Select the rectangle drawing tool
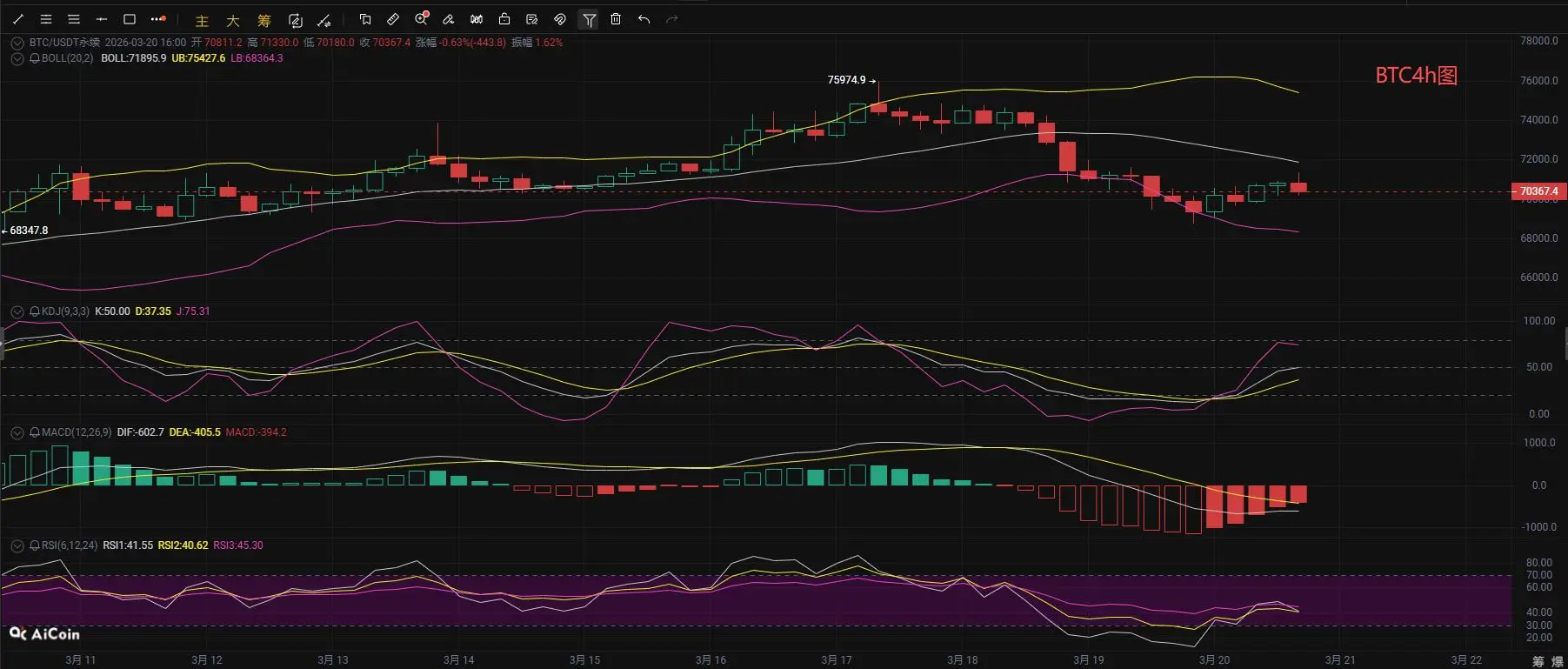1568x669 pixels. pyautogui.click(x=130, y=19)
